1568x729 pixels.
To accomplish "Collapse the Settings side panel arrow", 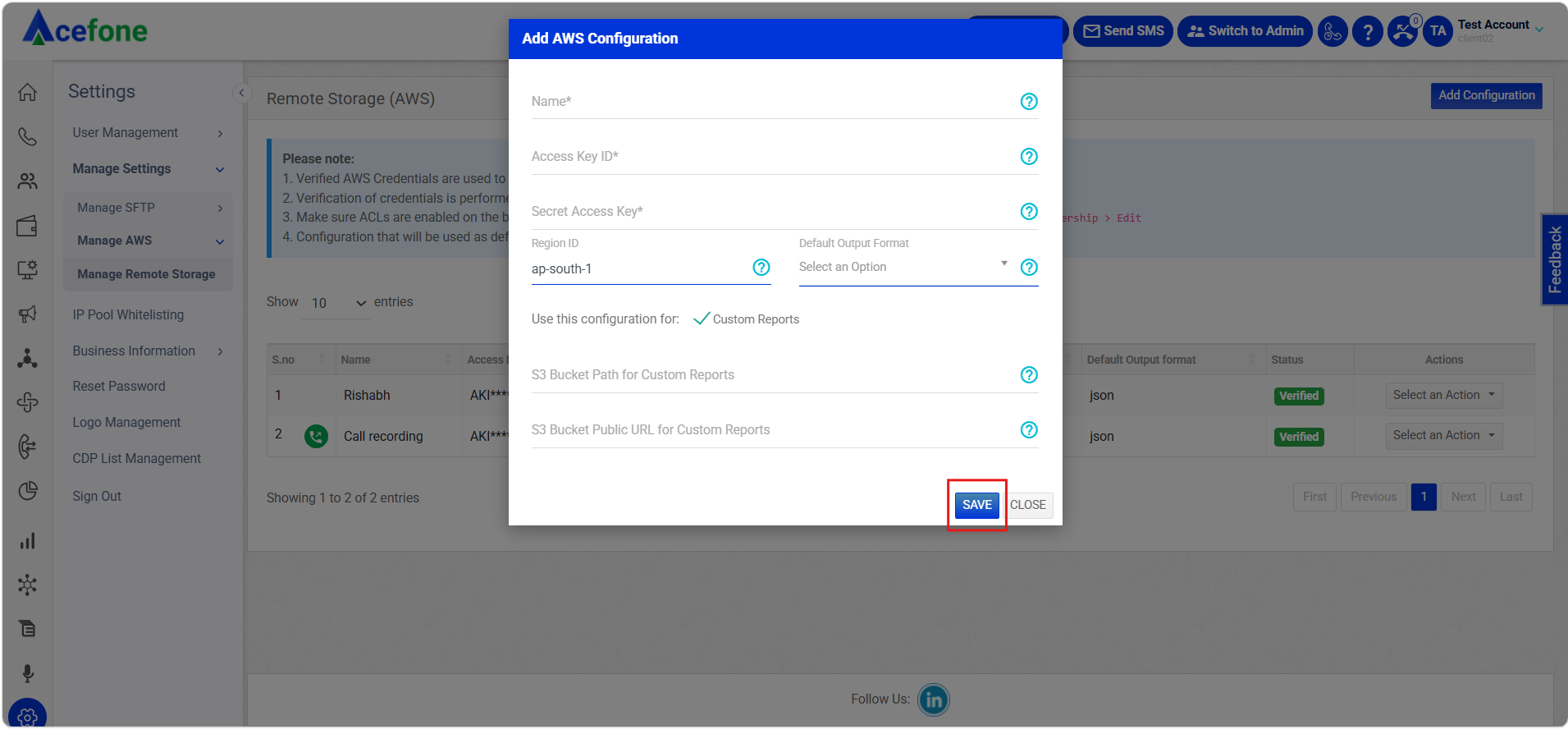I will pyautogui.click(x=241, y=93).
